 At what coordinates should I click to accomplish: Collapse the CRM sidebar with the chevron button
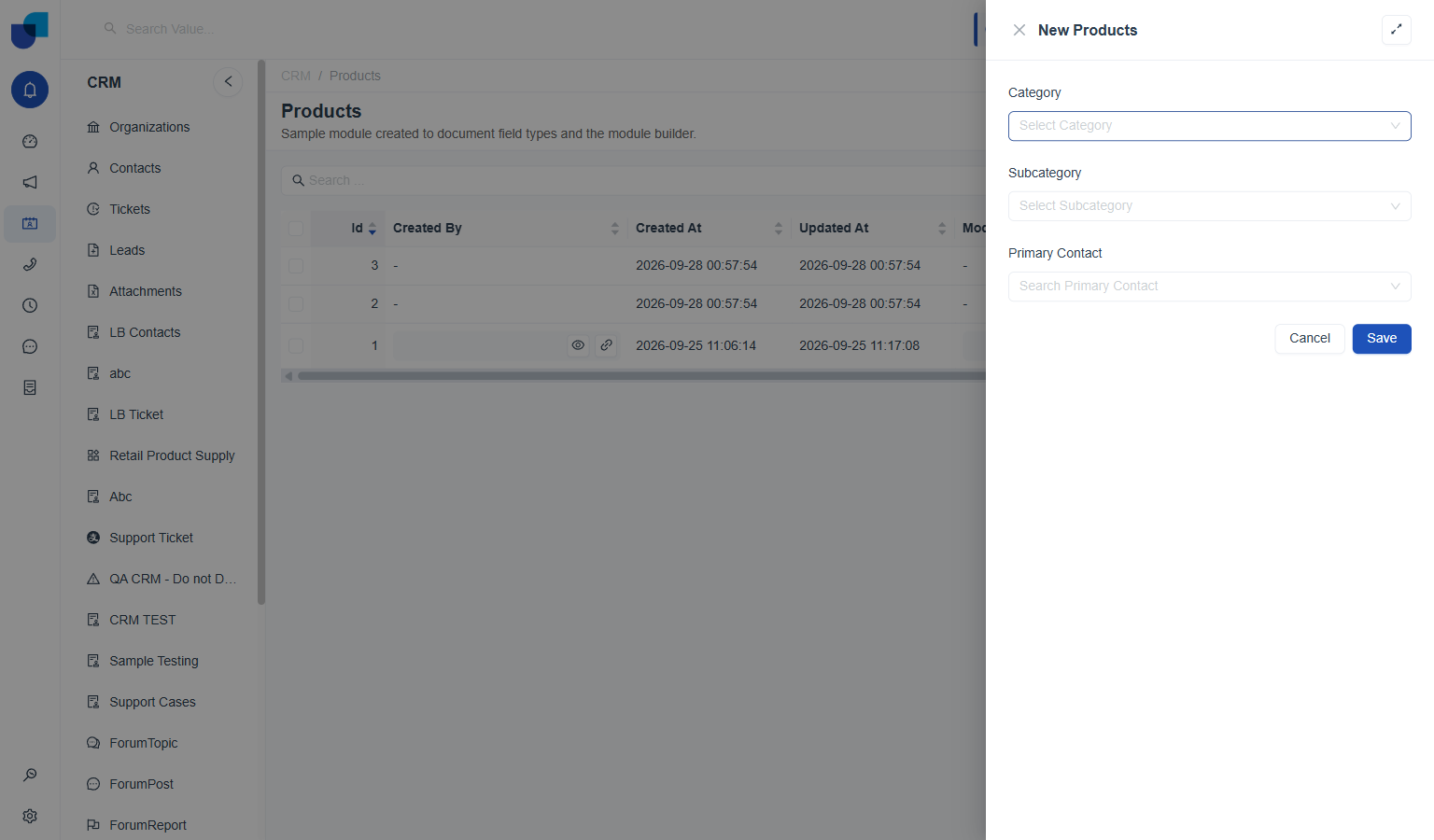click(228, 82)
